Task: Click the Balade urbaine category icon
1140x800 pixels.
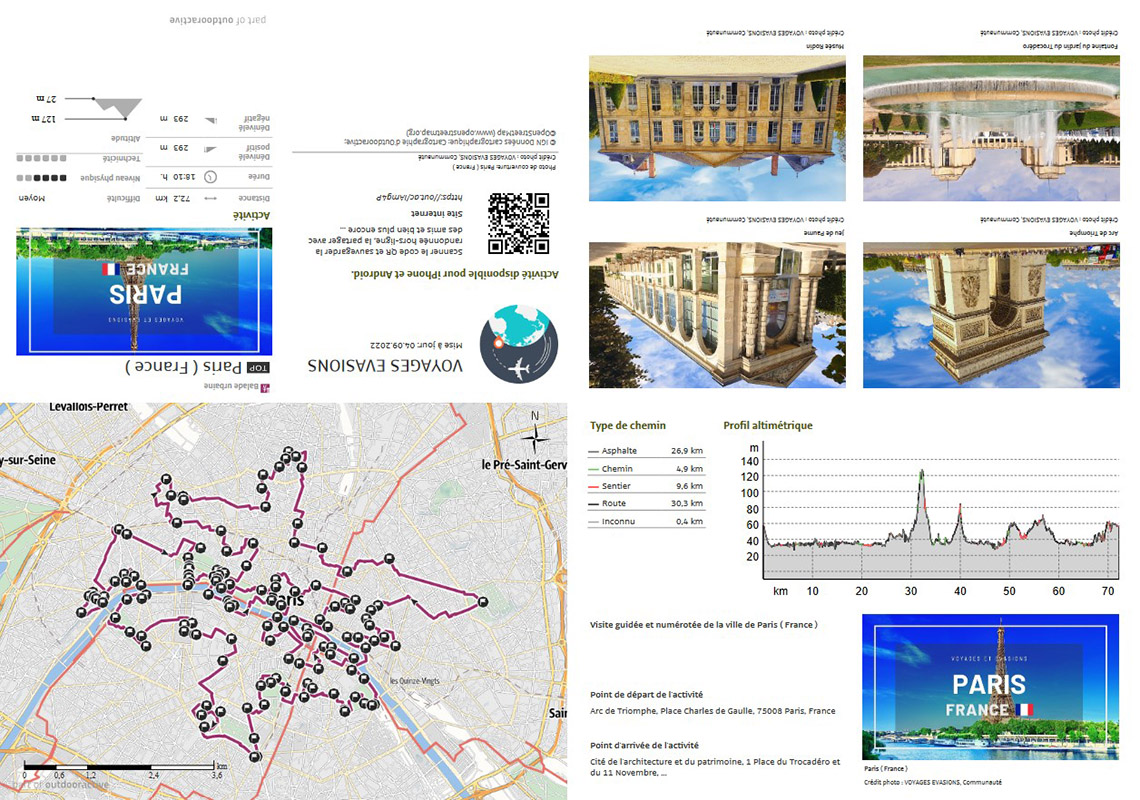Action: click(265, 388)
